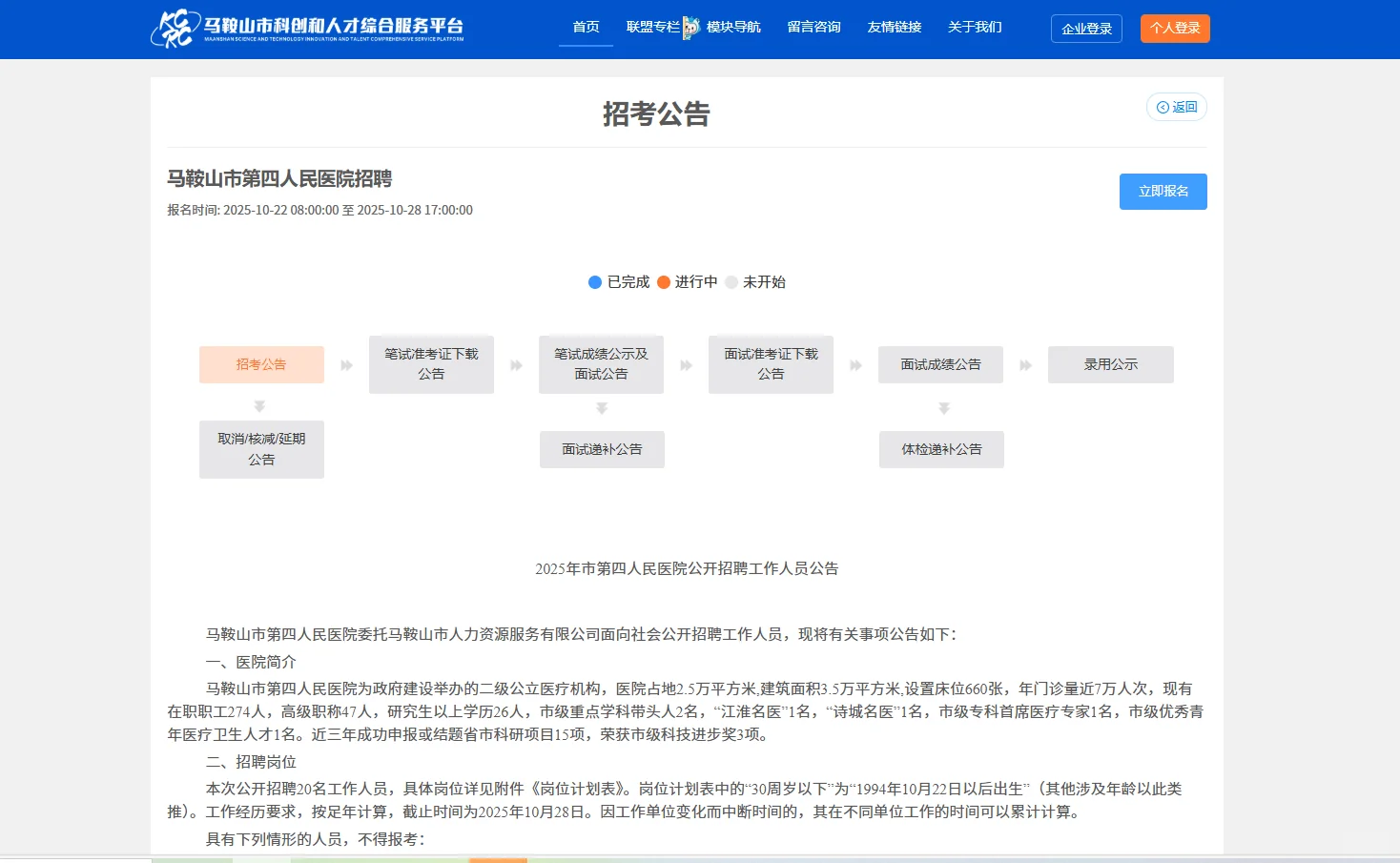
Task: Click the 体检递补公告 stage box
Action: point(941,449)
